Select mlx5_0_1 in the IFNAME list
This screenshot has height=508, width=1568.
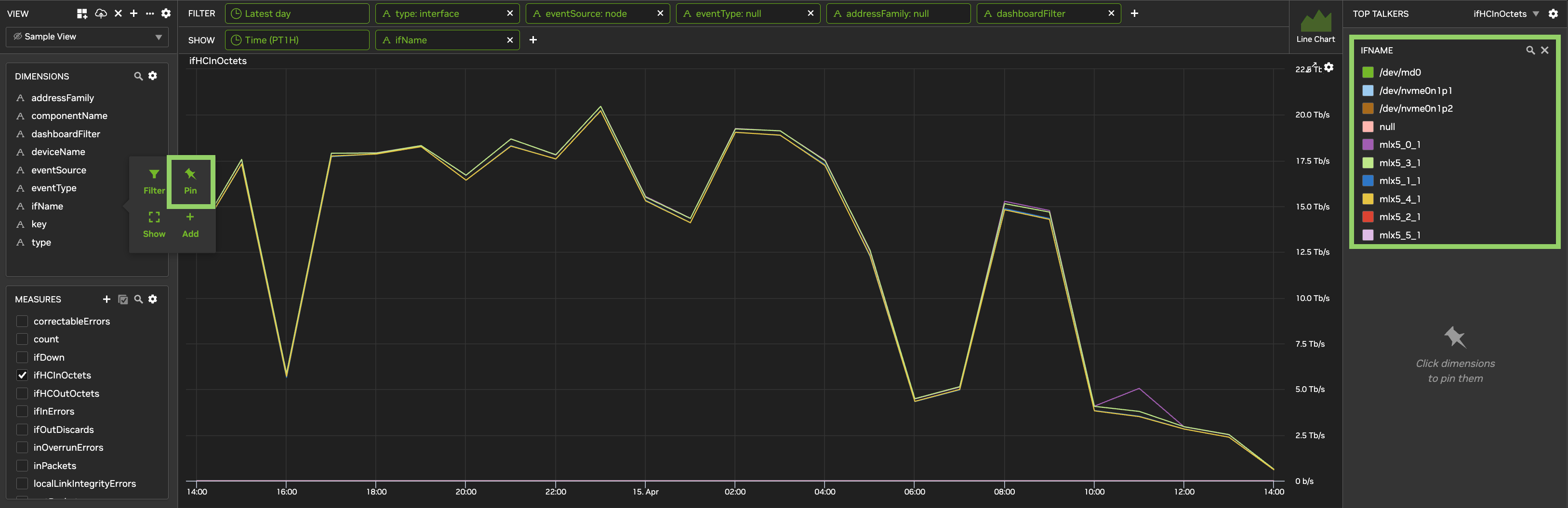[1399, 145]
